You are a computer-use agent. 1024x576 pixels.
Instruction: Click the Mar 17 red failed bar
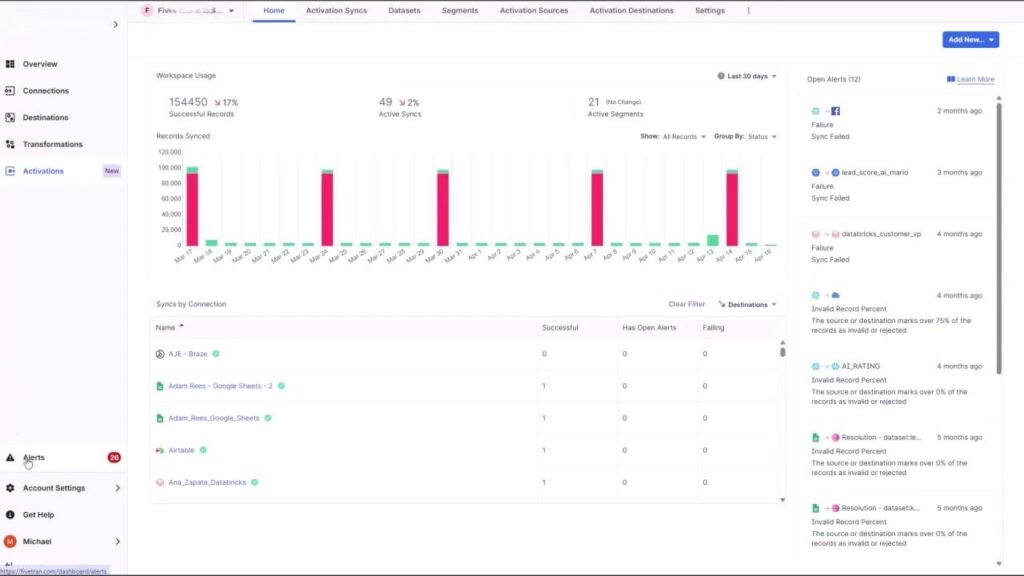[x=192, y=209]
